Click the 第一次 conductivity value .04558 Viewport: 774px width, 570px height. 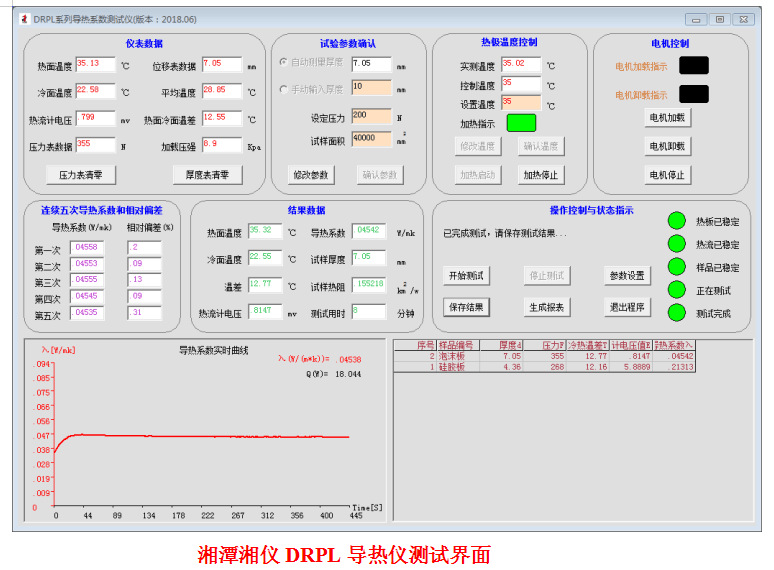click(87, 248)
